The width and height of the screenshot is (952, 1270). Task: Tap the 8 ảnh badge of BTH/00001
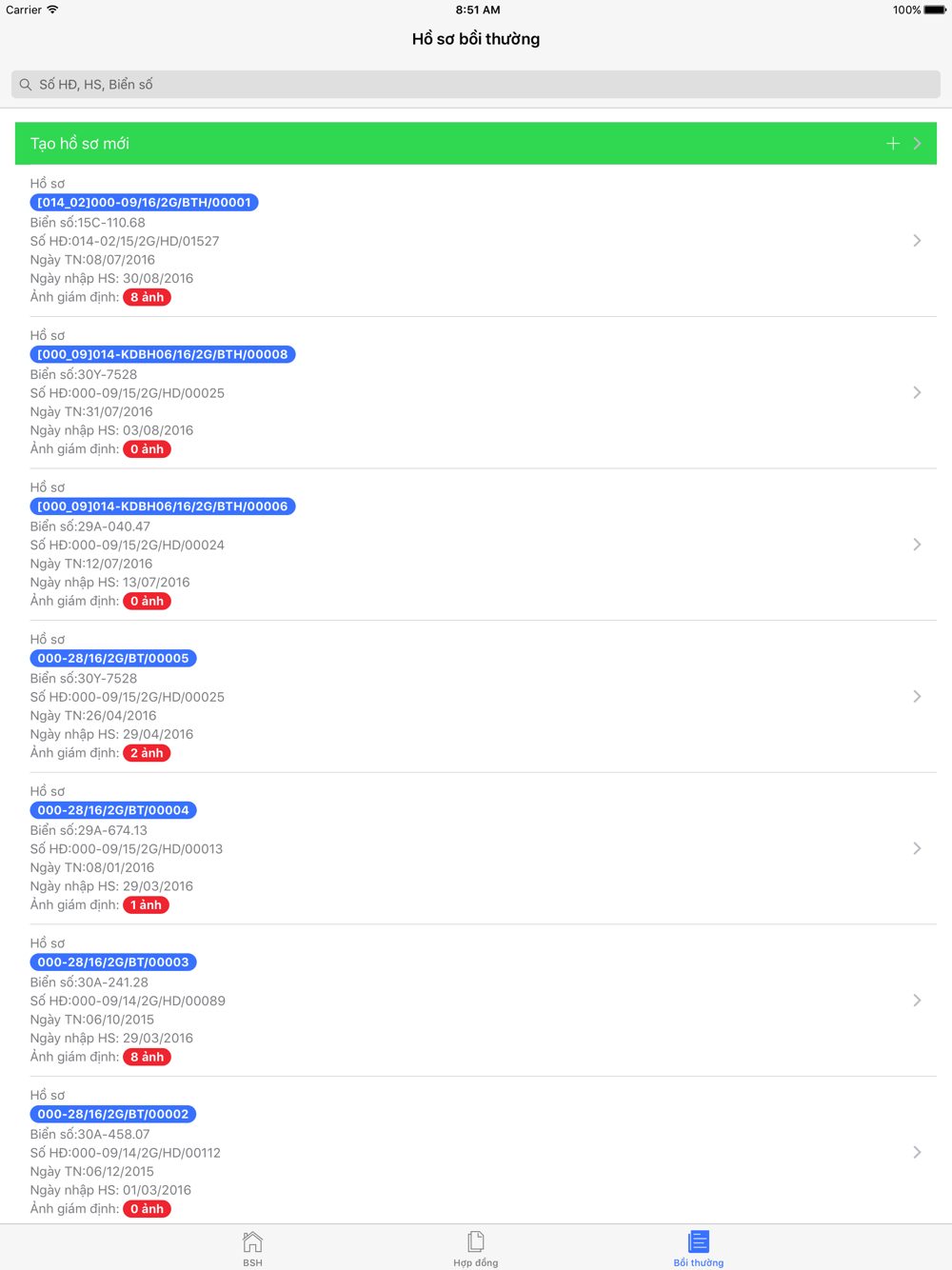click(x=147, y=297)
